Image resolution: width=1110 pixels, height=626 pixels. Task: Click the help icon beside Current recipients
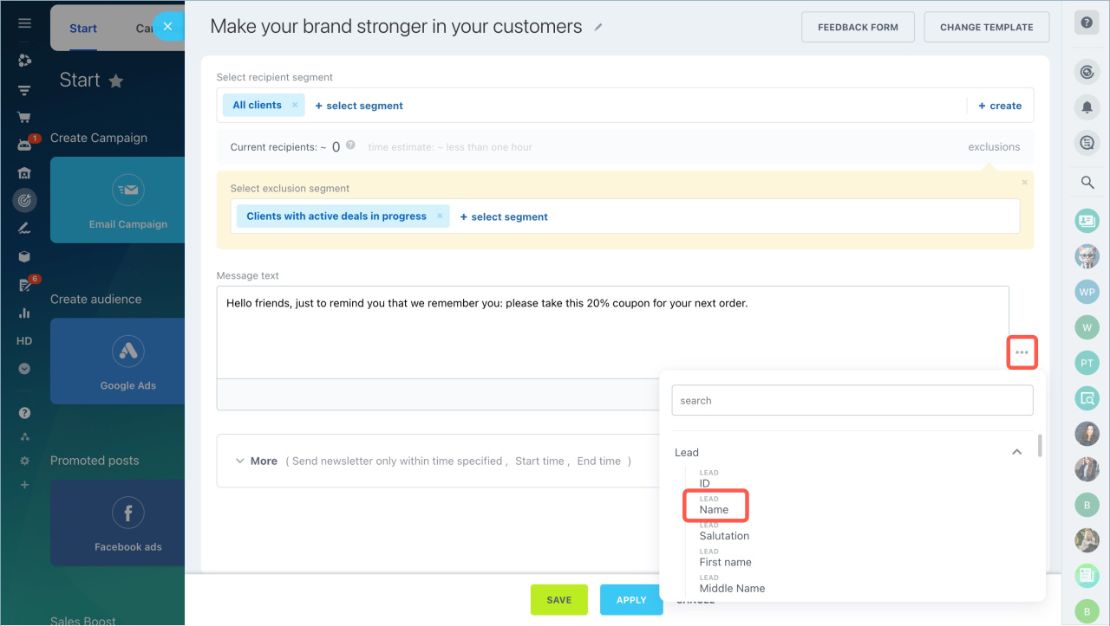(x=350, y=145)
